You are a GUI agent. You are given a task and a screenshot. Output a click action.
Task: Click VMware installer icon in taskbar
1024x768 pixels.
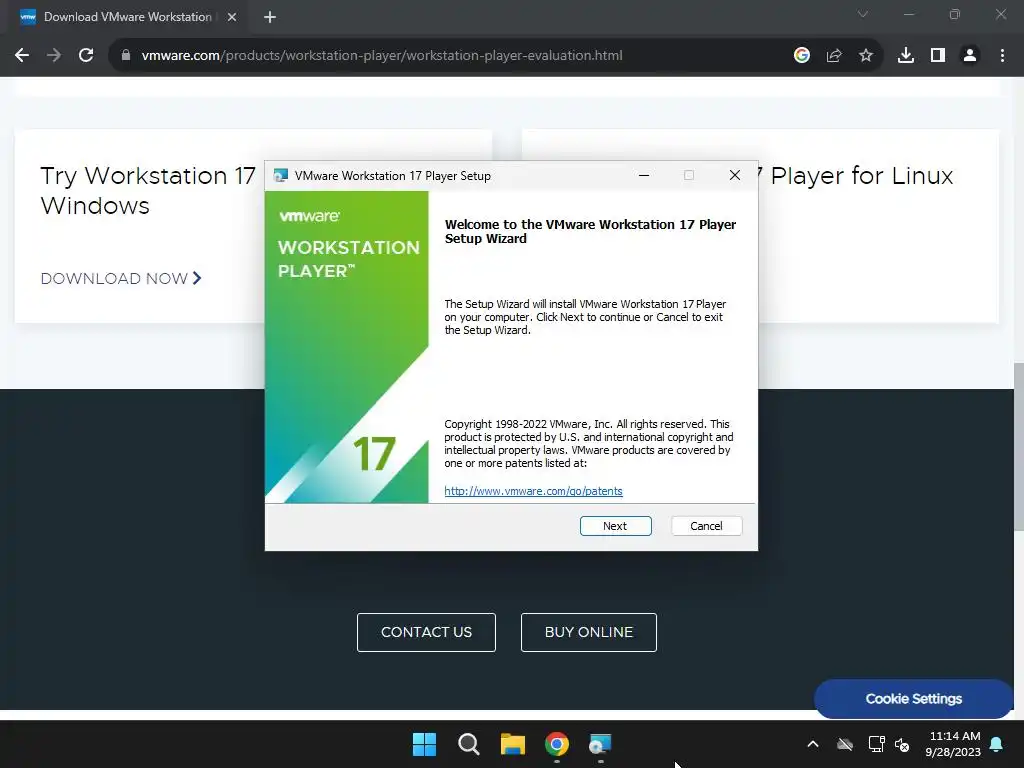(601, 744)
